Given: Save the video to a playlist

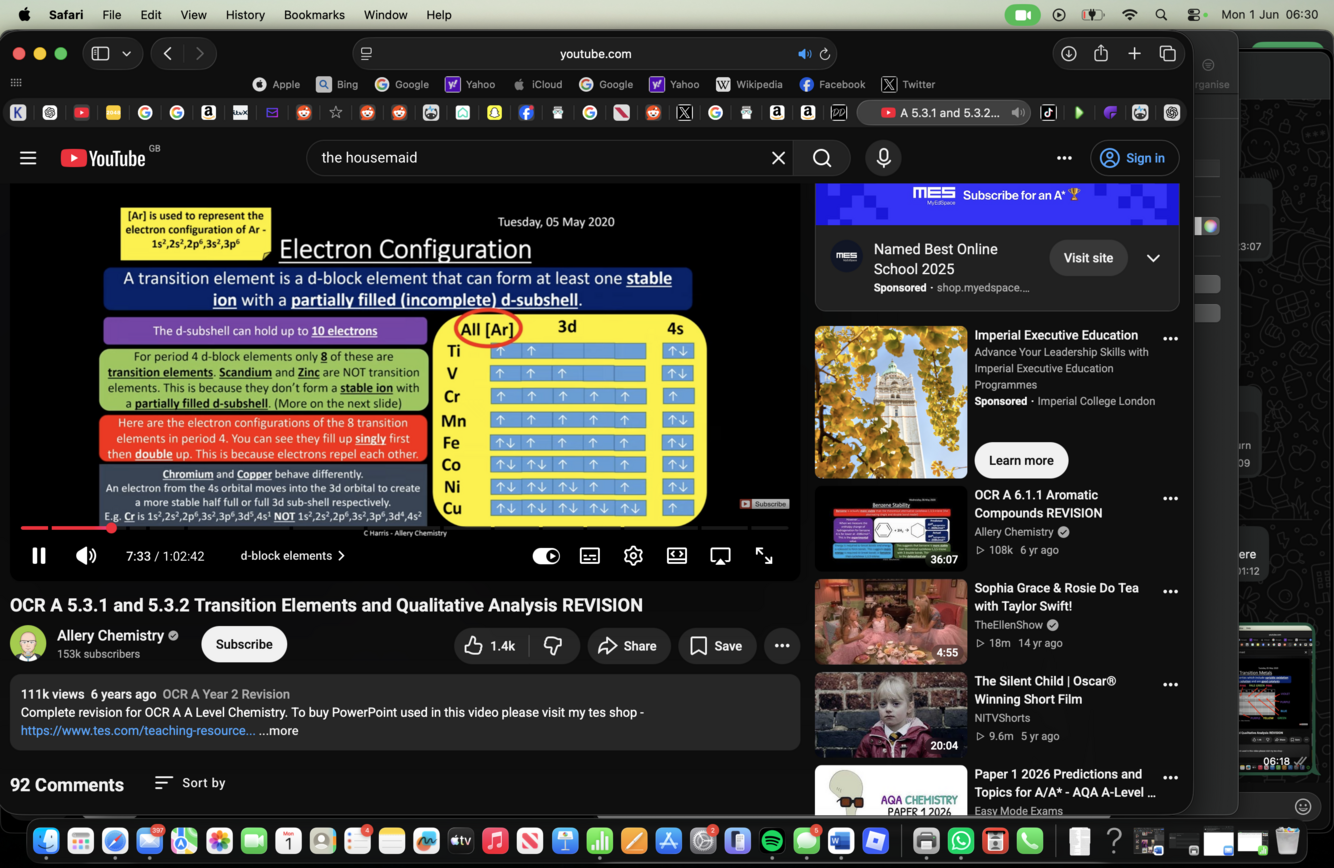Looking at the screenshot, I should coord(716,646).
